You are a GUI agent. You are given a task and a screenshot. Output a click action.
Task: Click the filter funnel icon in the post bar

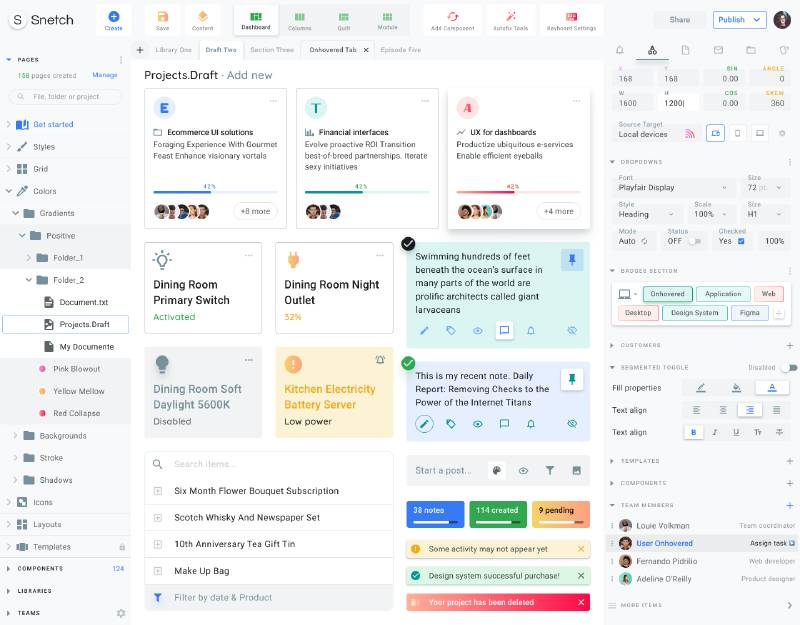coord(550,470)
